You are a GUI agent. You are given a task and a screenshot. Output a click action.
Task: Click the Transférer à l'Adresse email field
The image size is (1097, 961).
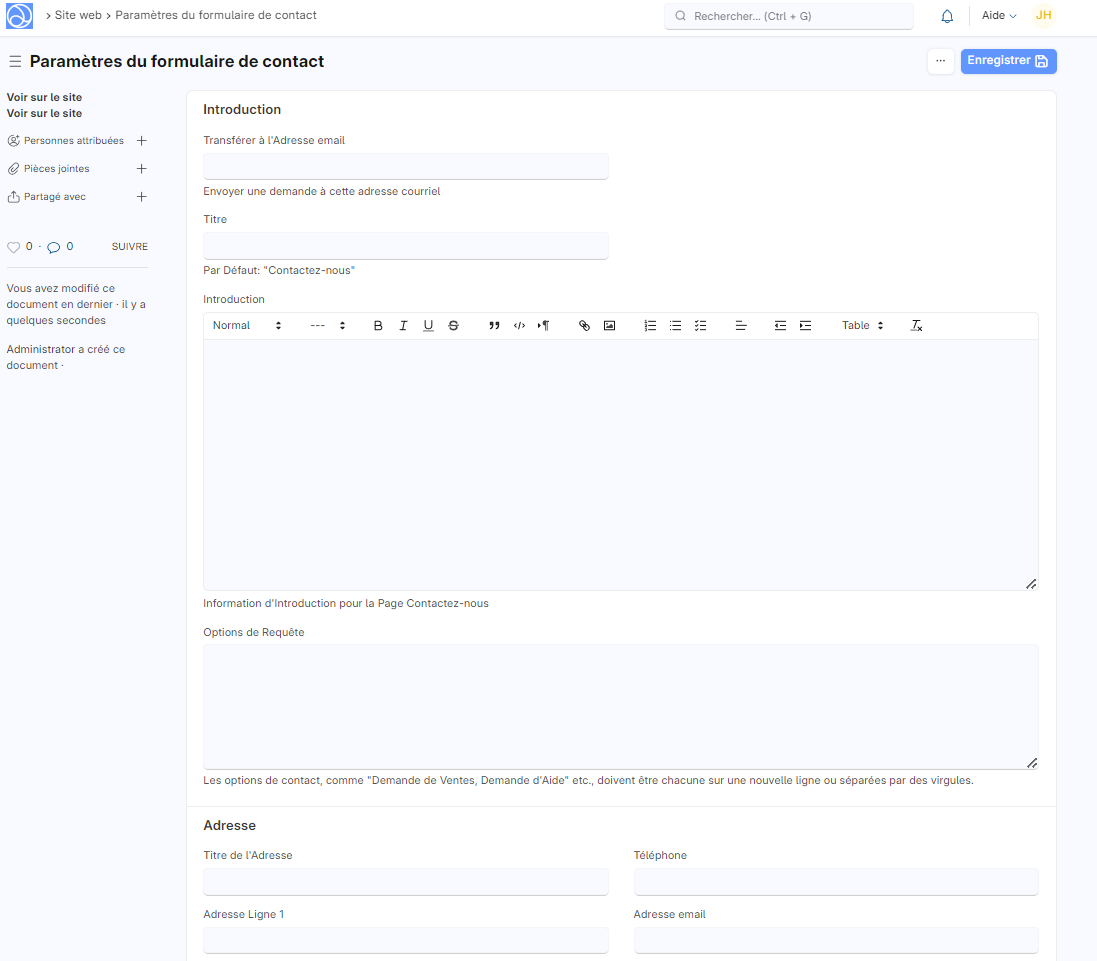pos(405,166)
